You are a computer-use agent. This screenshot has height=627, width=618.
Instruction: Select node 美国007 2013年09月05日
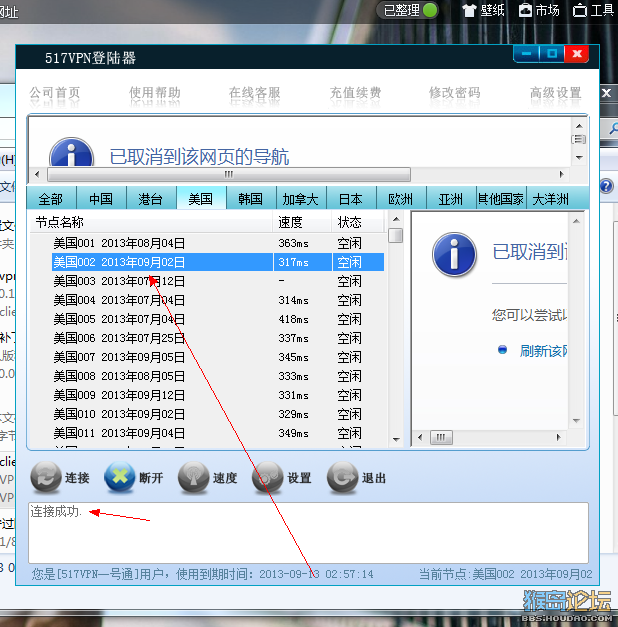pyautogui.click(x=218, y=357)
